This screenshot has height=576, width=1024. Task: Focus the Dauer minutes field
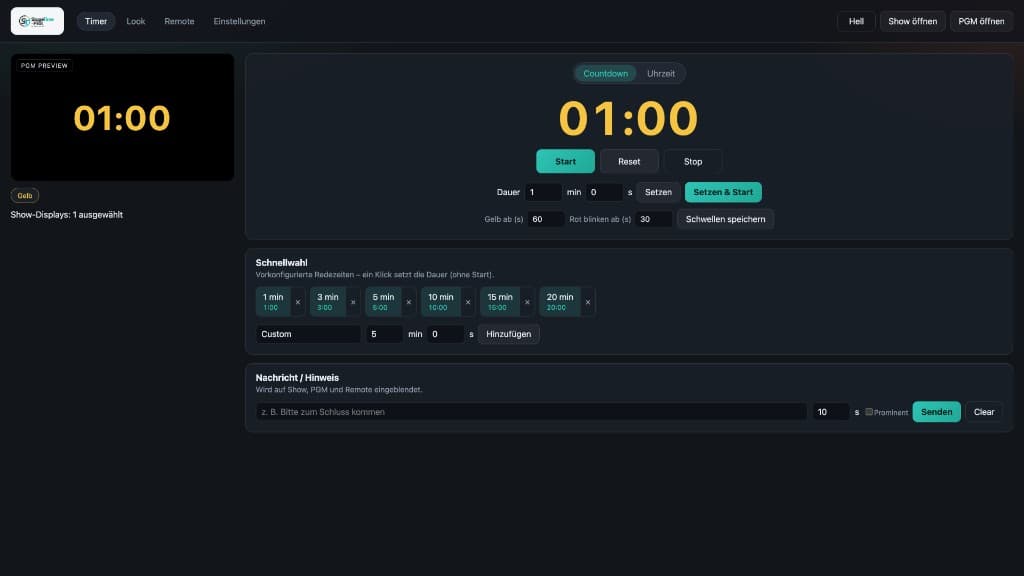coord(543,192)
